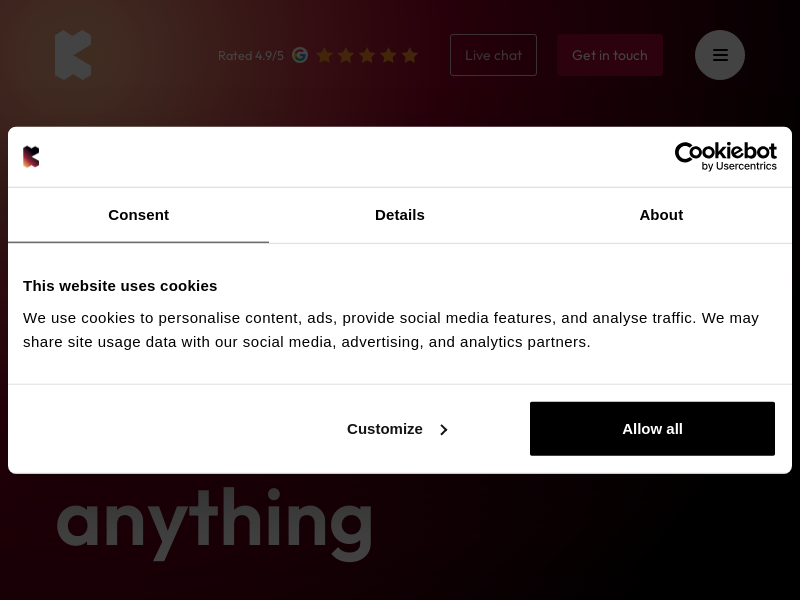Accept cookies with Allow all

(652, 429)
